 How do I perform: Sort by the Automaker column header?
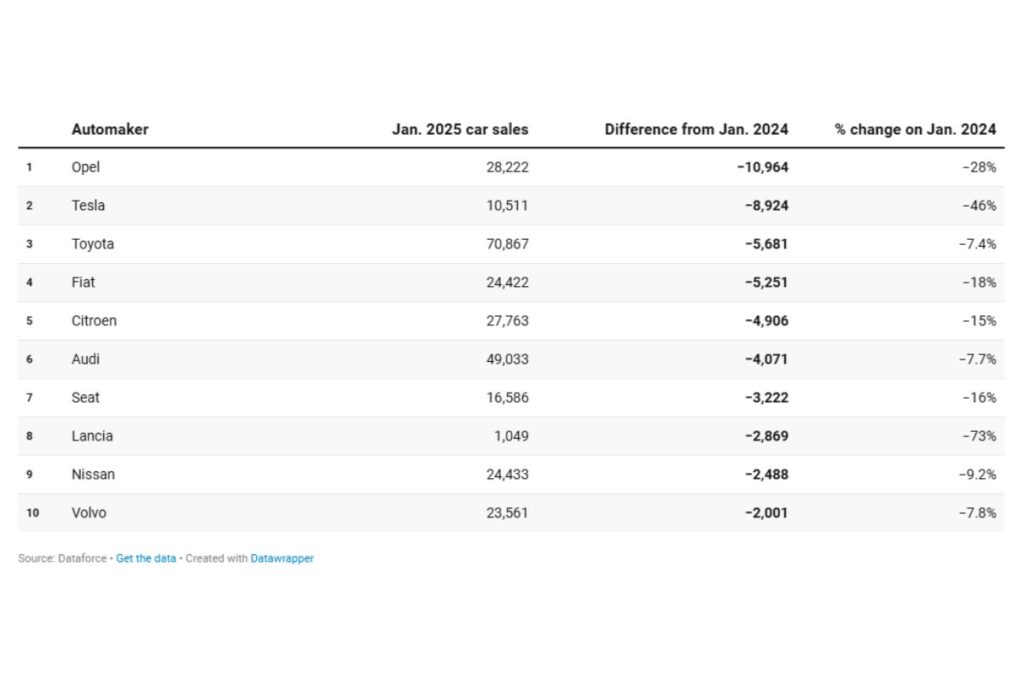point(110,129)
